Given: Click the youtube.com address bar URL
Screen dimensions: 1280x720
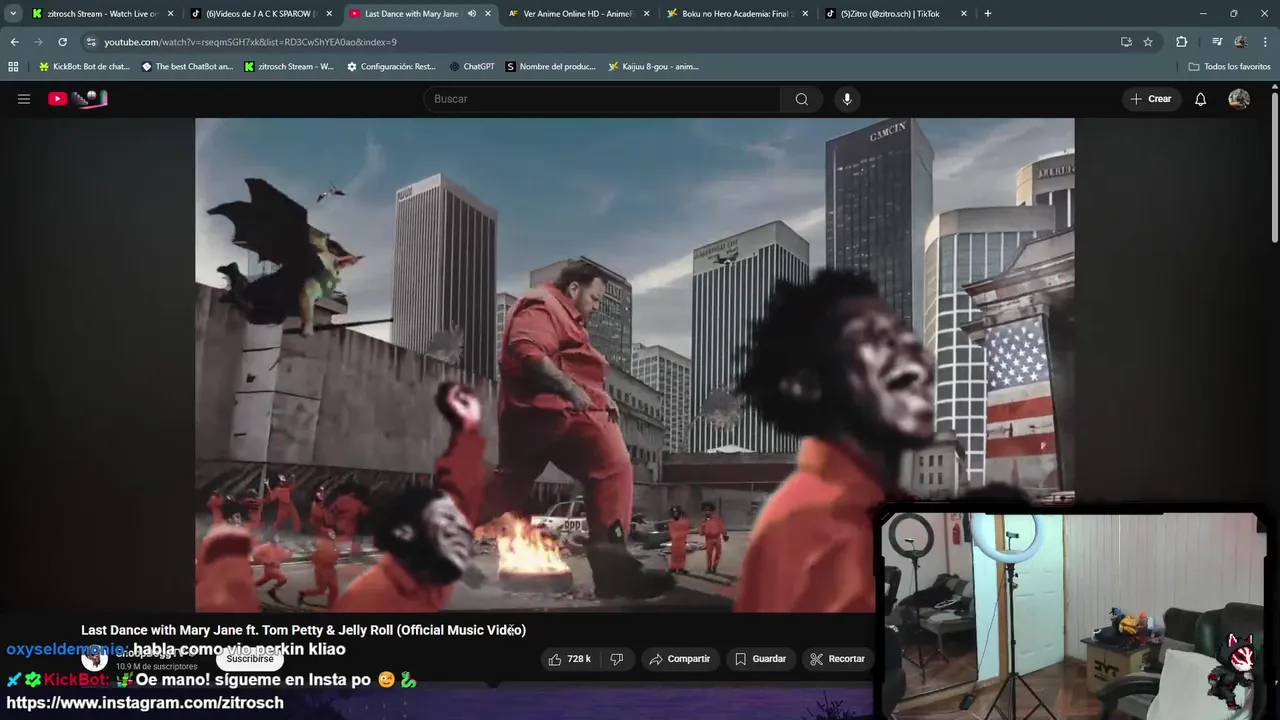Looking at the screenshot, I should (250, 42).
